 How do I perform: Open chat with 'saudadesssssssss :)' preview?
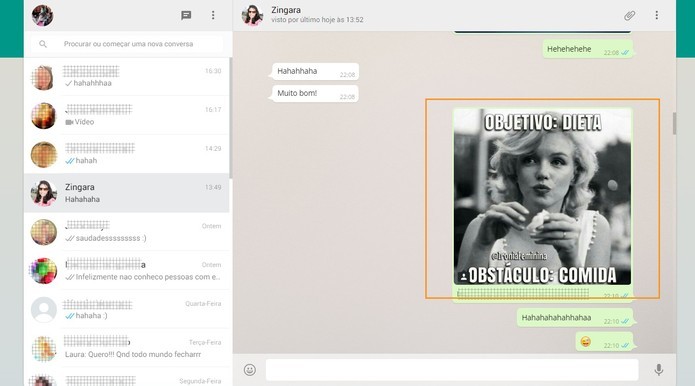(x=127, y=232)
